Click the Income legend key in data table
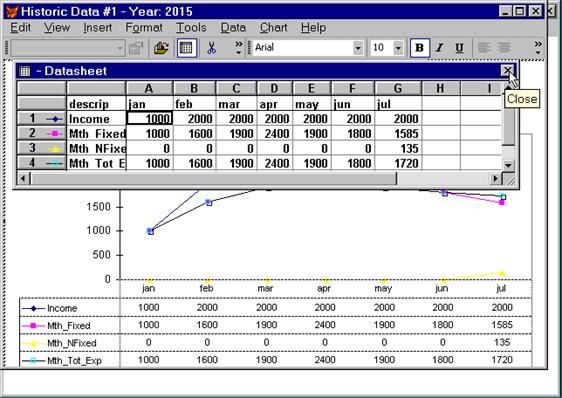The height and width of the screenshot is (398, 562). [33, 308]
